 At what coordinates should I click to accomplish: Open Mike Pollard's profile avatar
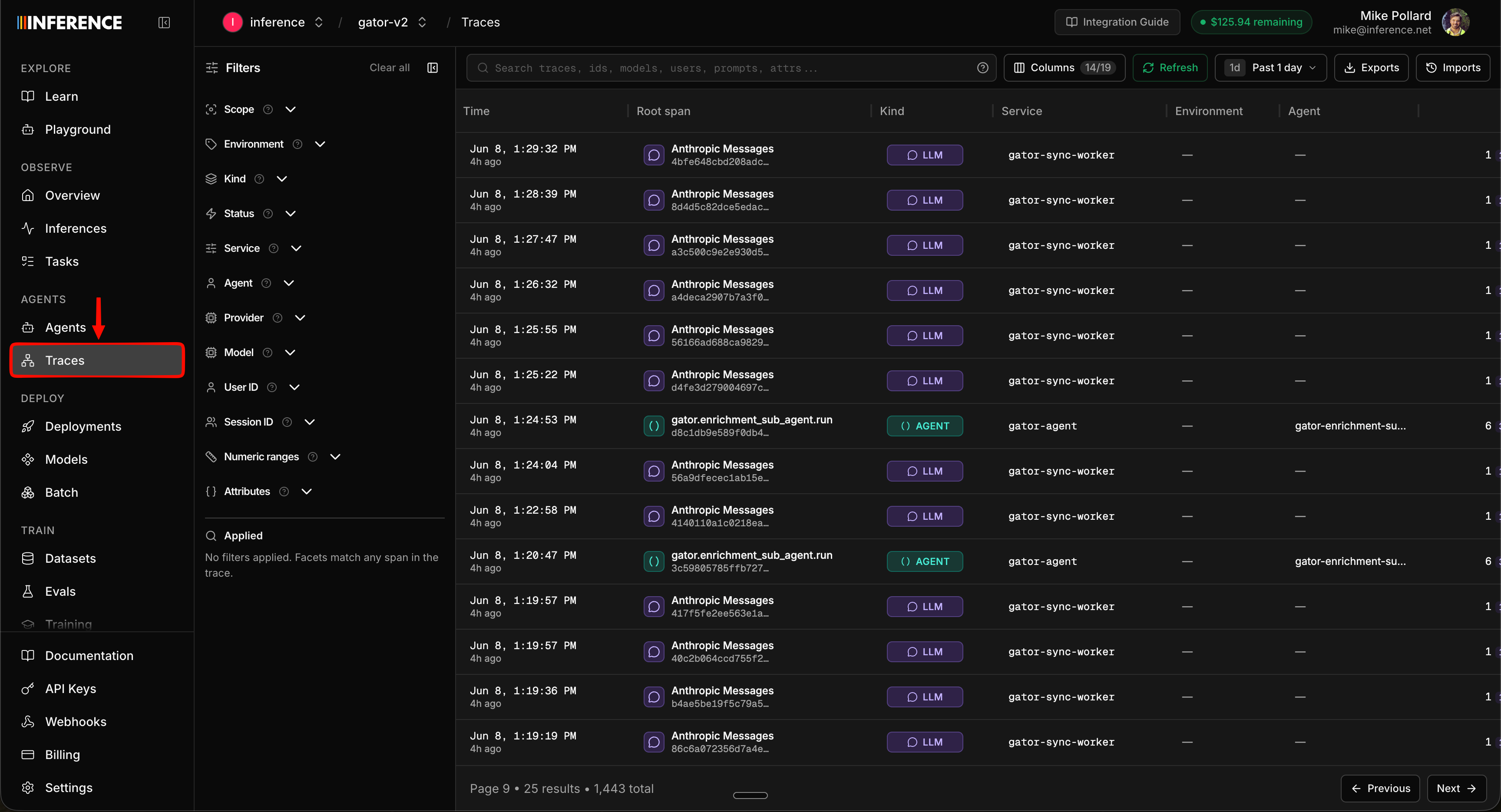[1455, 22]
